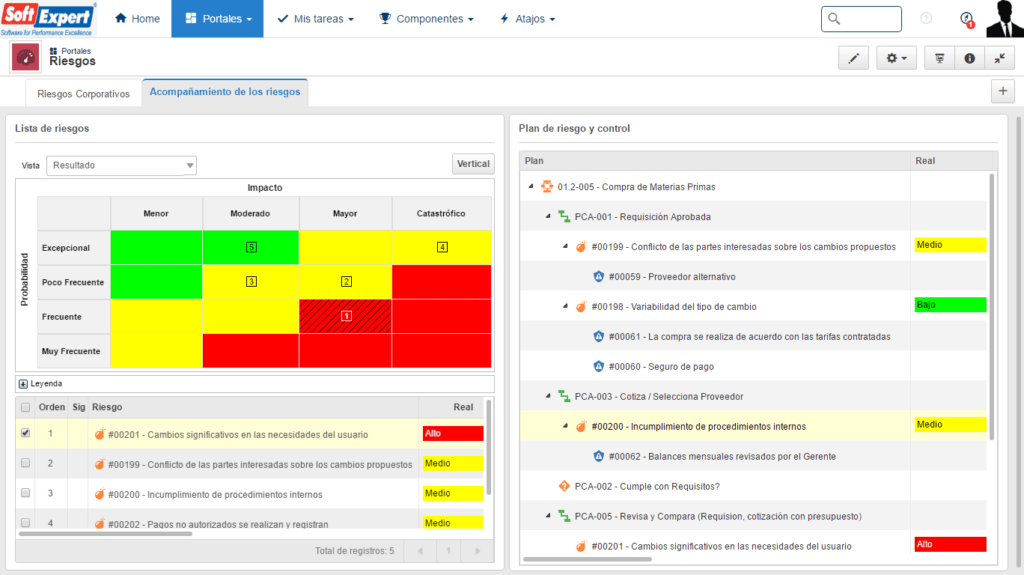Click the plus icon to add tab
Viewport: 1024px width, 575px height.
1003,91
